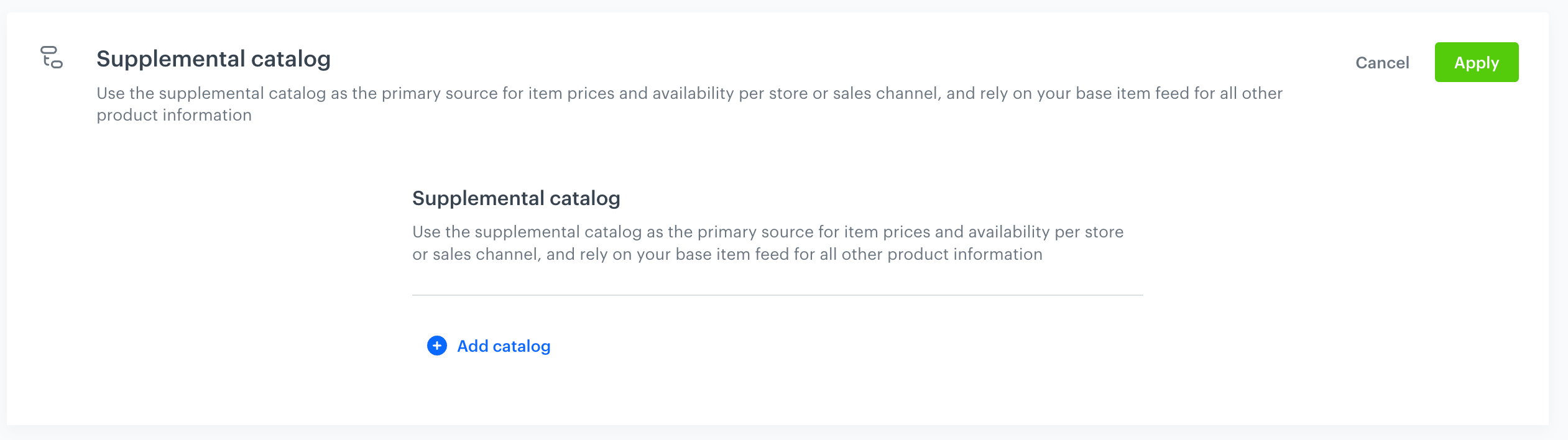The image size is (1568, 440).
Task: Click the add icon before the Add catalog label
Action: (436, 346)
